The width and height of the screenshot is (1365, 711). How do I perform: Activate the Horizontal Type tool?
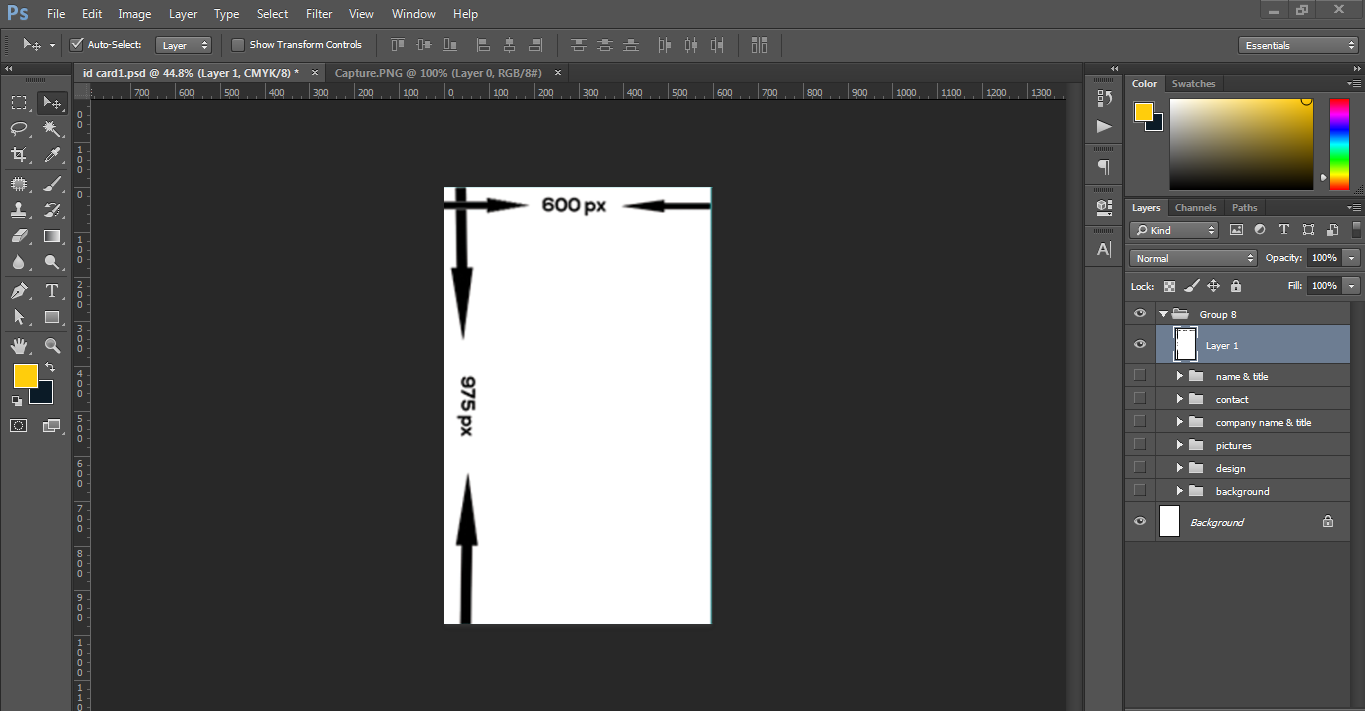click(x=52, y=291)
